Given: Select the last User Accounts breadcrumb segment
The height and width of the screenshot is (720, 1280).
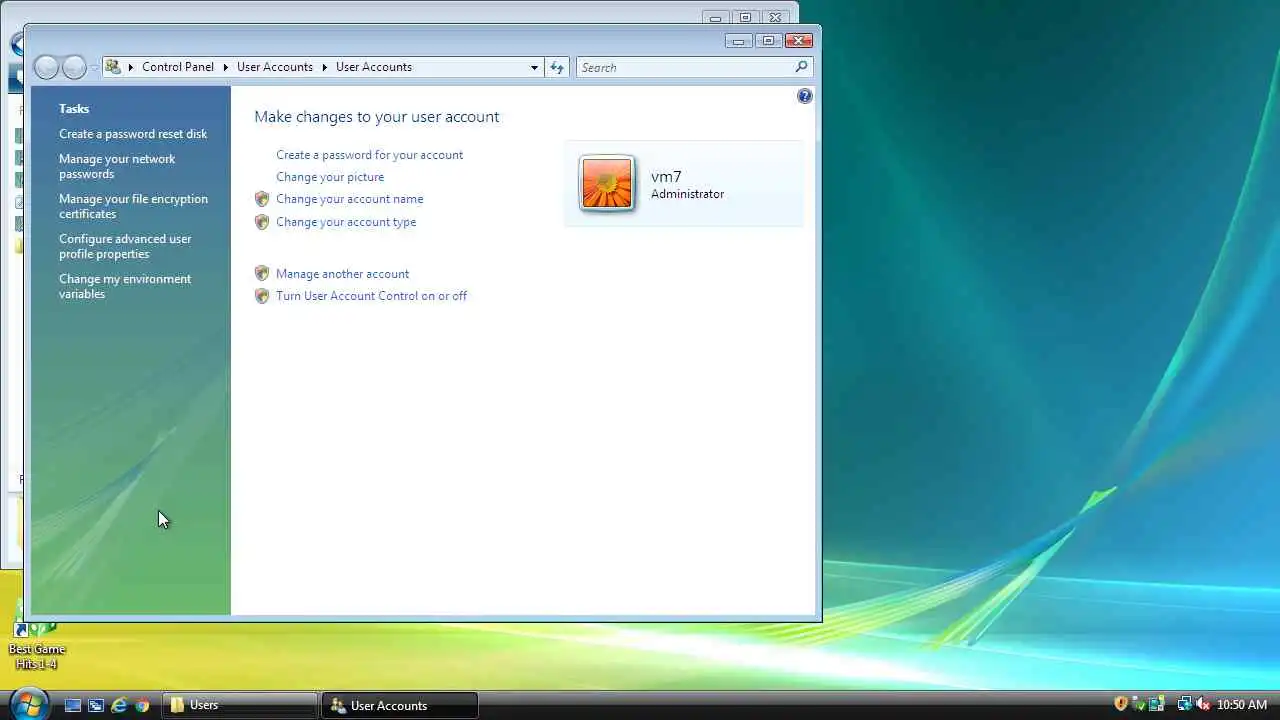Looking at the screenshot, I should pos(374,67).
